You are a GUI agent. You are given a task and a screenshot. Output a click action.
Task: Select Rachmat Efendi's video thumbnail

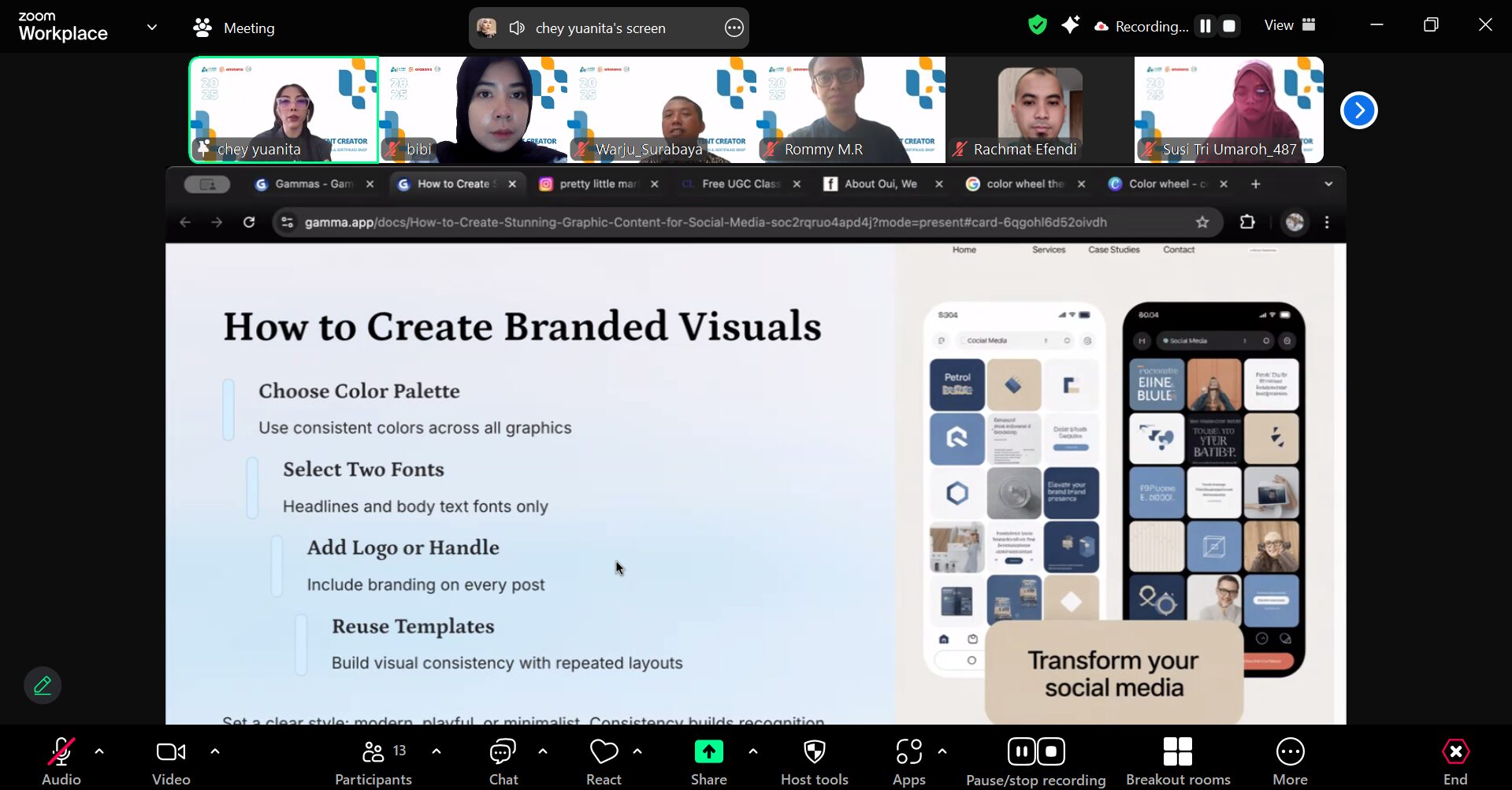tap(1040, 109)
